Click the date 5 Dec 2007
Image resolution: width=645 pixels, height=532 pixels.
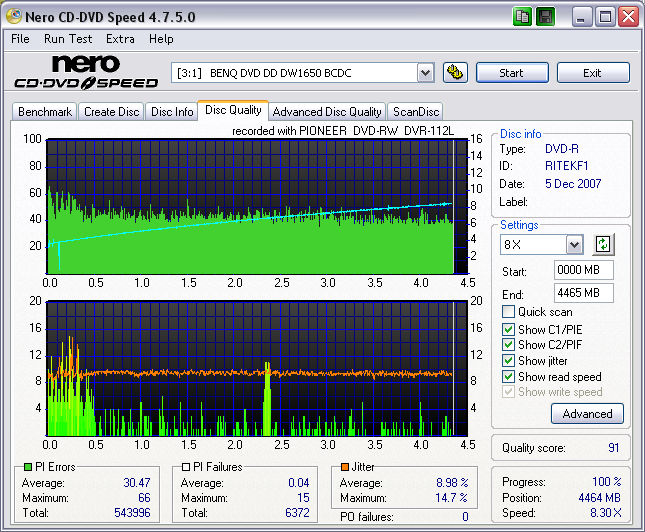573,184
